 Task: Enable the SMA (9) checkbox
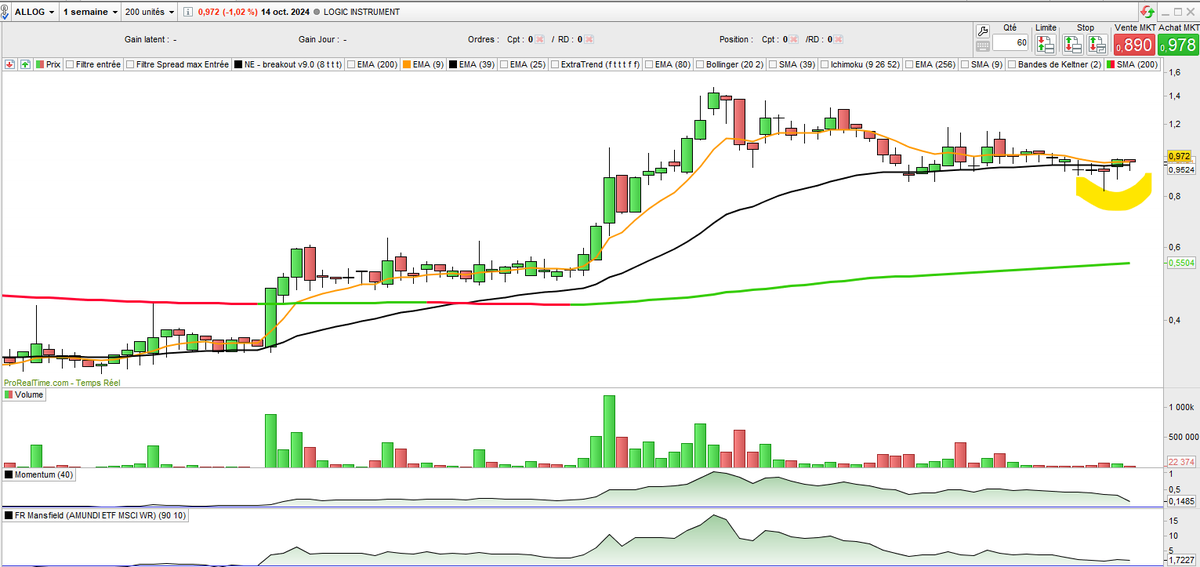tap(965, 64)
